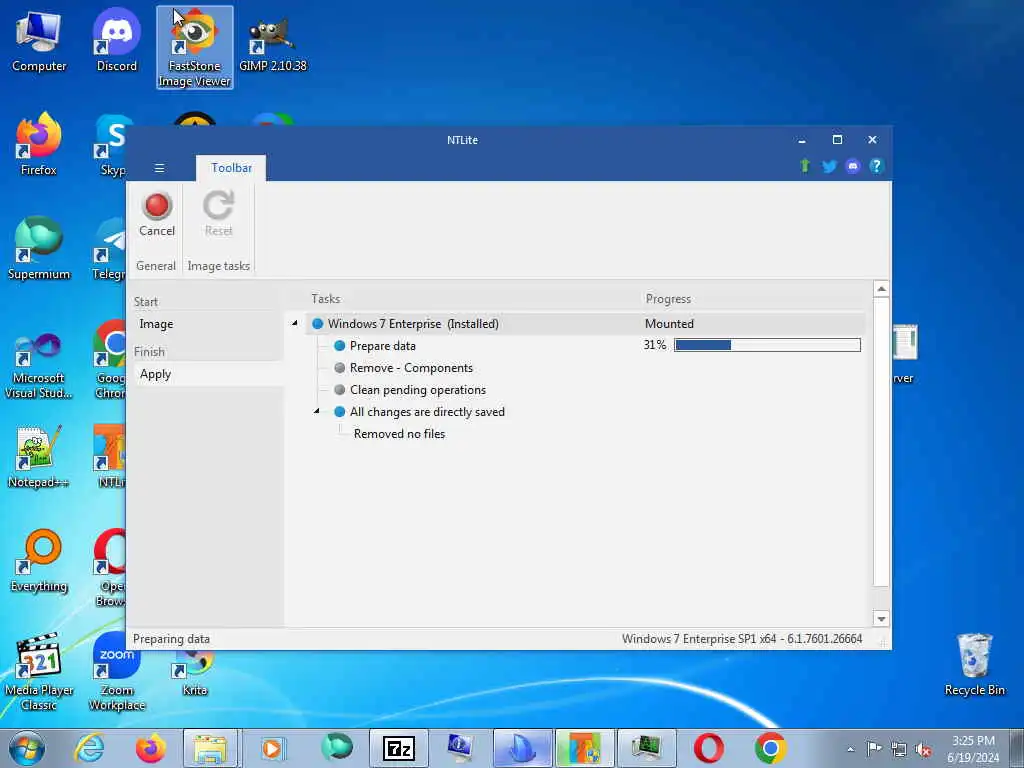Open NTLite Twitter link icon
Viewport: 1024px width, 768px height.
829,167
